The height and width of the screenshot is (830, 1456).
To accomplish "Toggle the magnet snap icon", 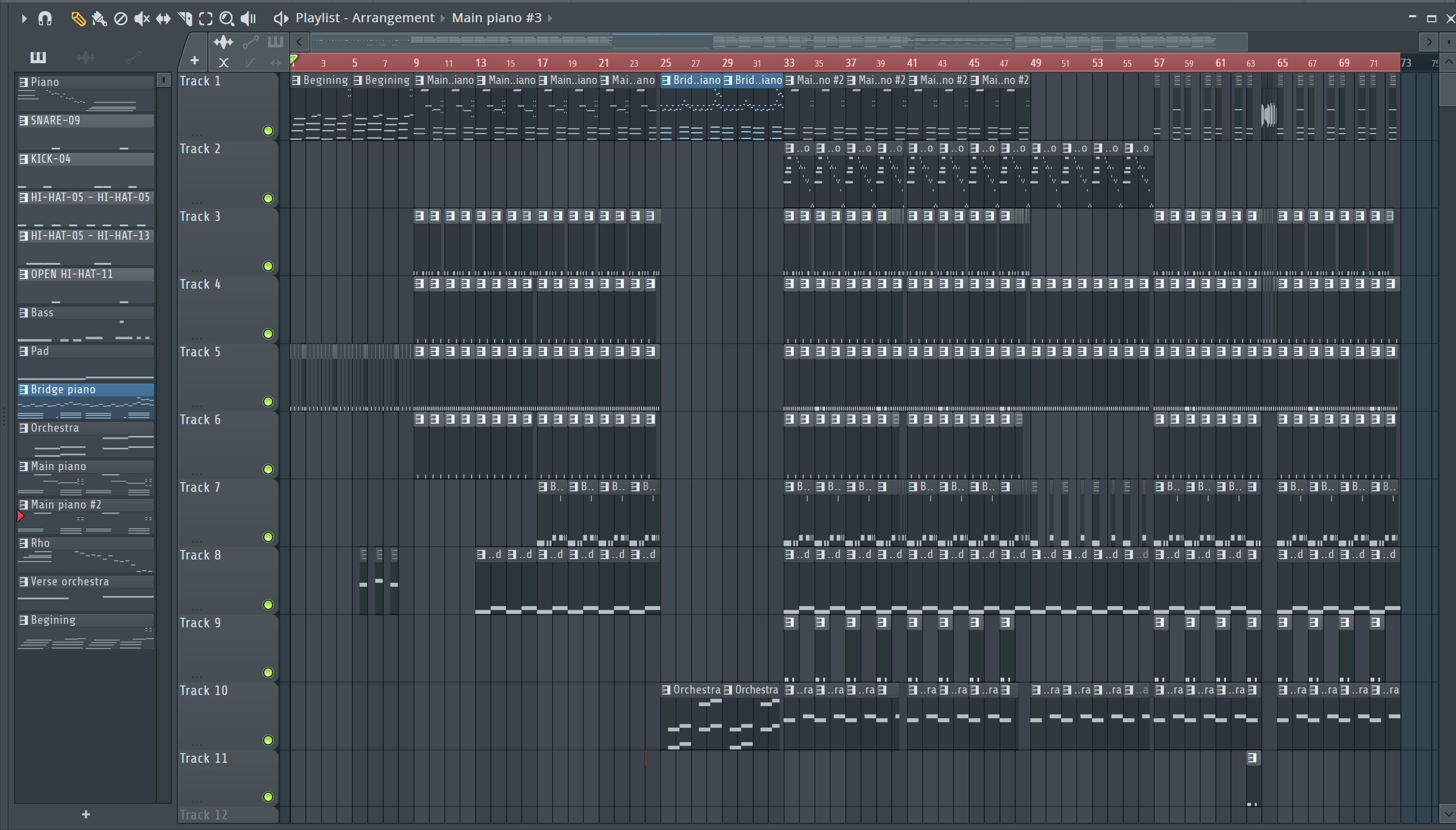I will click(45, 18).
